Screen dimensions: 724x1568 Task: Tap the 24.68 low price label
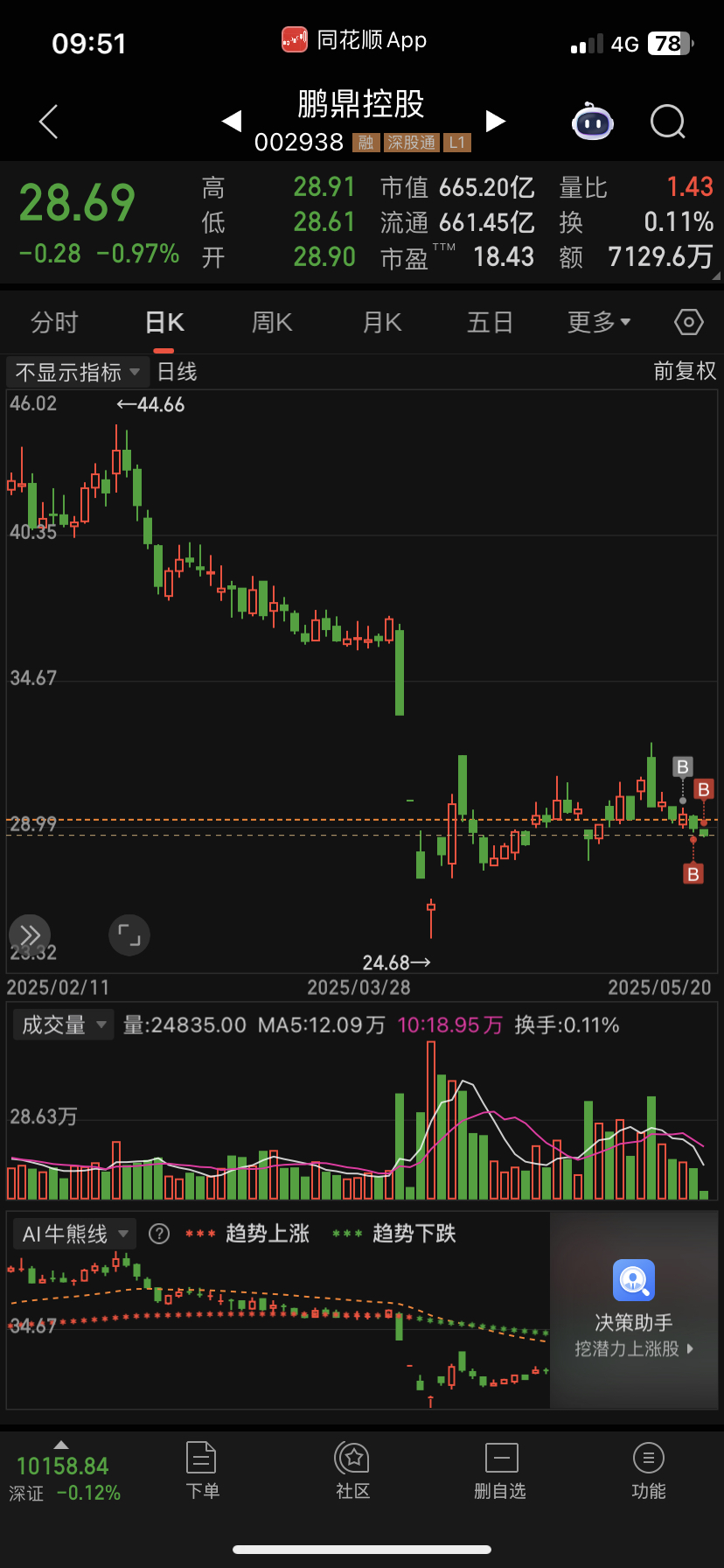[x=397, y=962]
